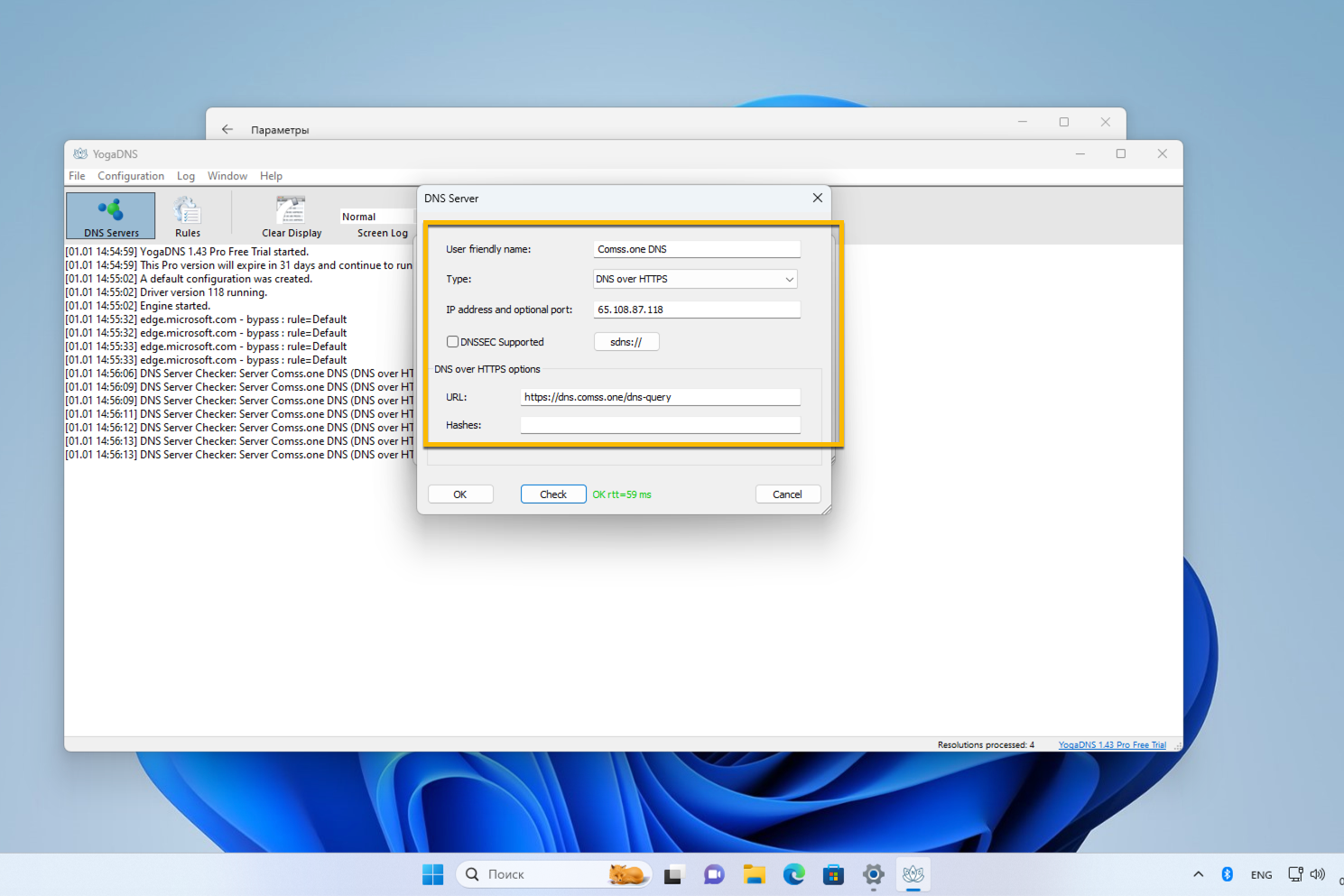Open the Chat app on the taskbar

pos(714,874)
